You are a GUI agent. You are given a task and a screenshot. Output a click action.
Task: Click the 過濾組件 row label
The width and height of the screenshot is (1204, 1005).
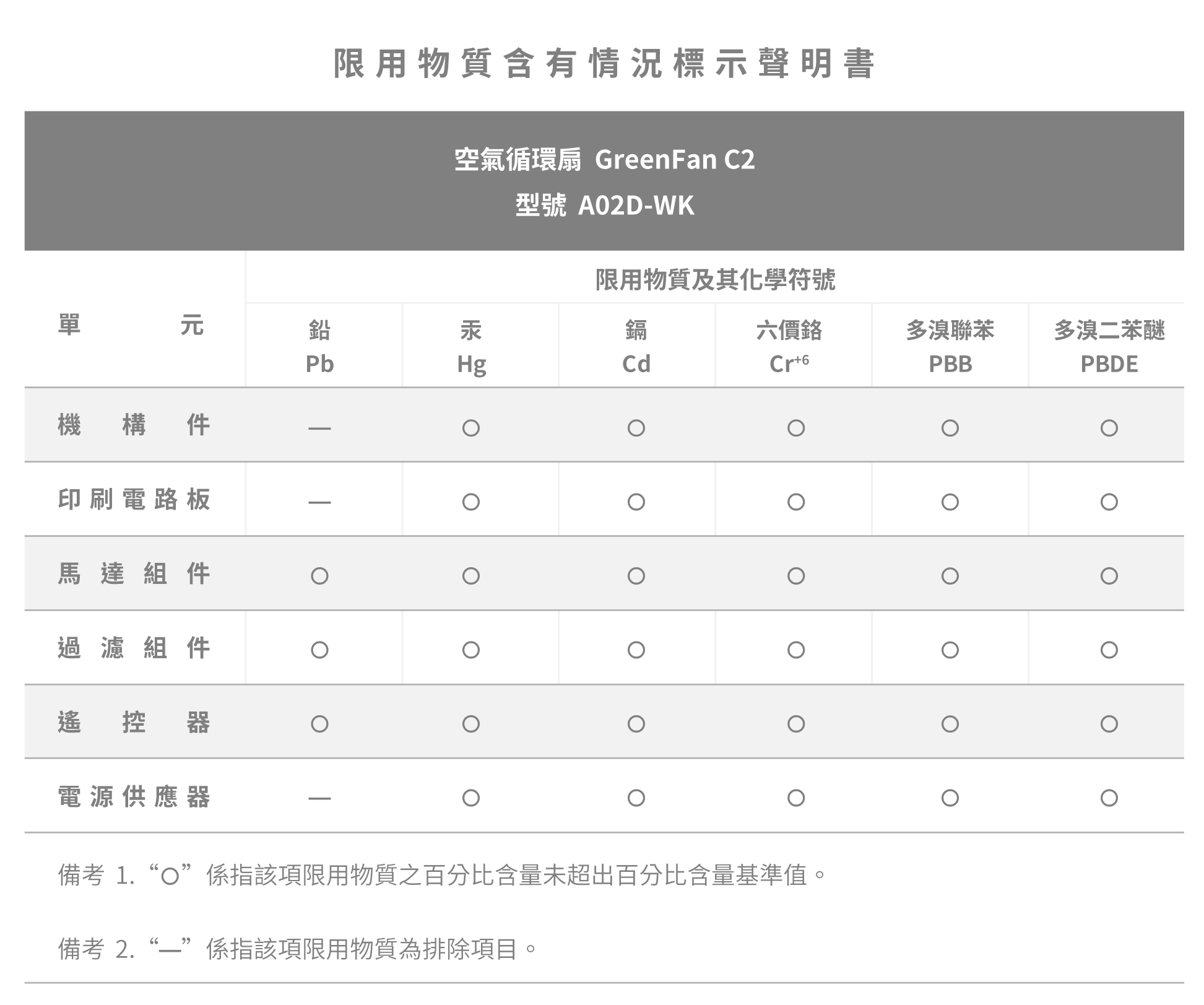click(134, 648)
